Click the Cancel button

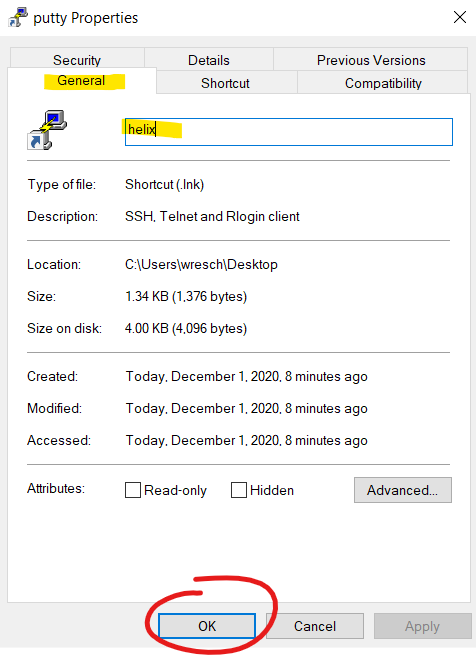pos(315,626)
